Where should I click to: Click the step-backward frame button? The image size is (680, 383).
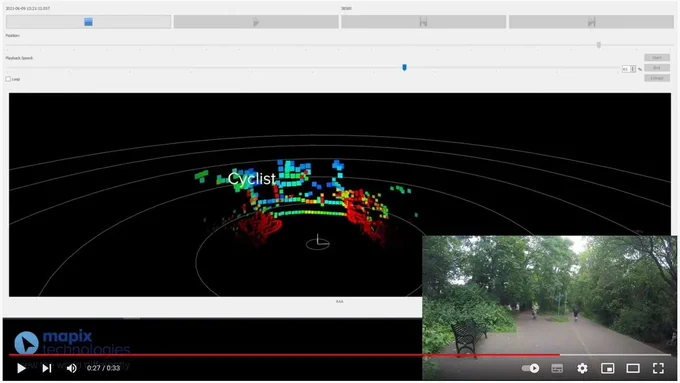click(x=423, y=22)
